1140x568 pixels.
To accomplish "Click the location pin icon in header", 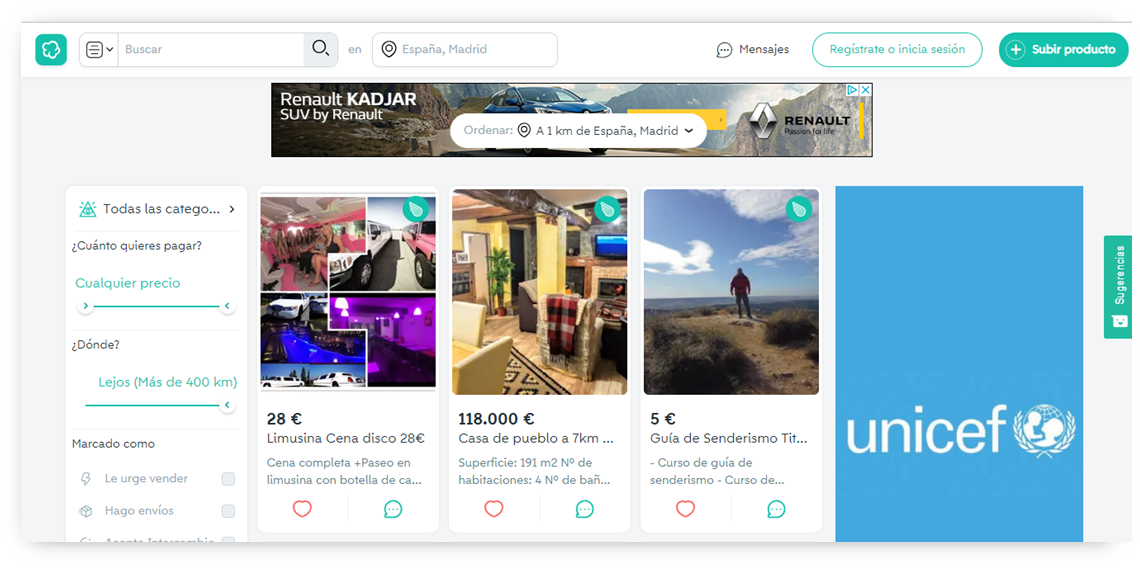I will click(389, 49).
